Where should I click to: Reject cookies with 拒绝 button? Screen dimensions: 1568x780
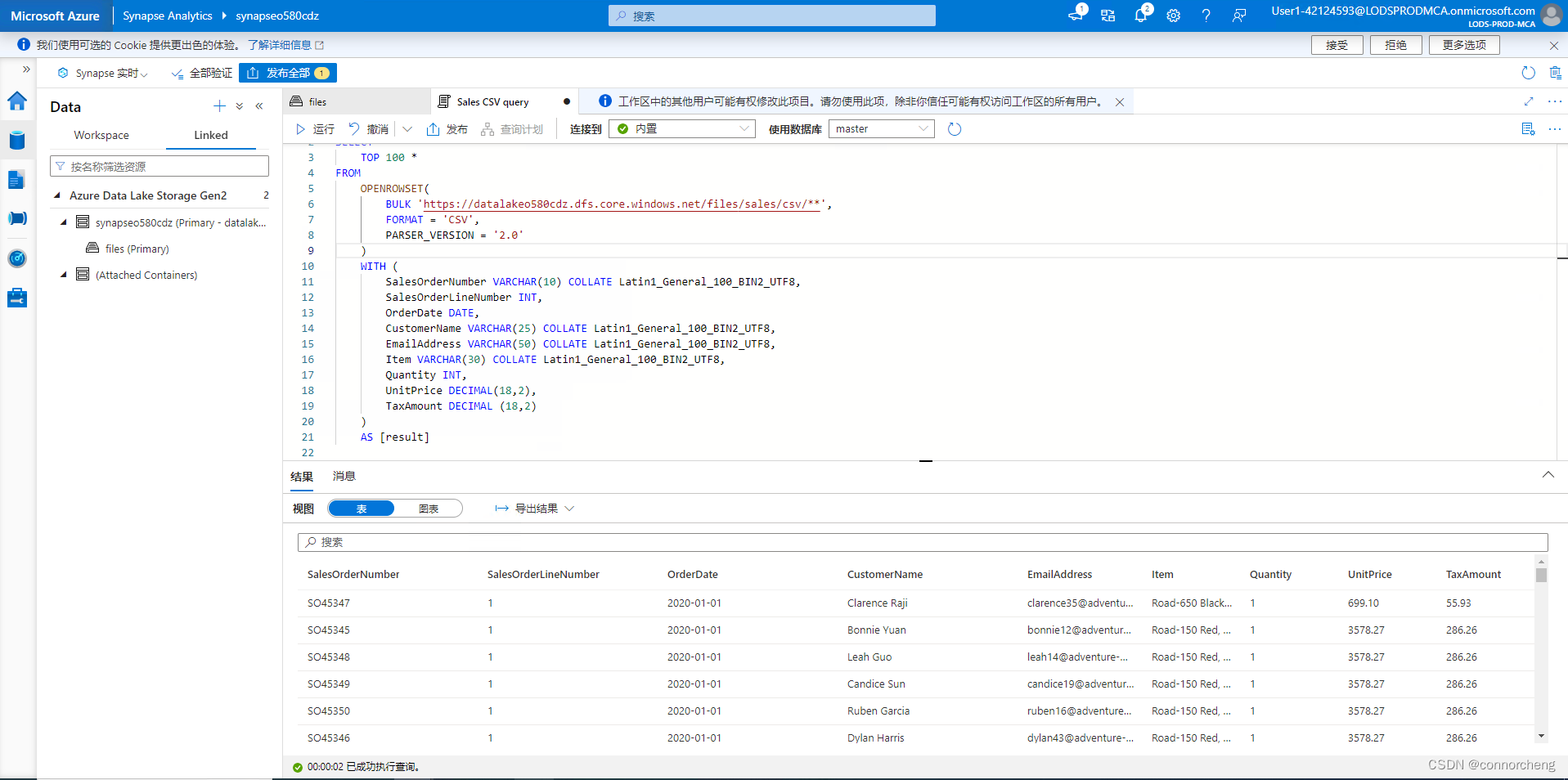click(x=1396, y=45)
